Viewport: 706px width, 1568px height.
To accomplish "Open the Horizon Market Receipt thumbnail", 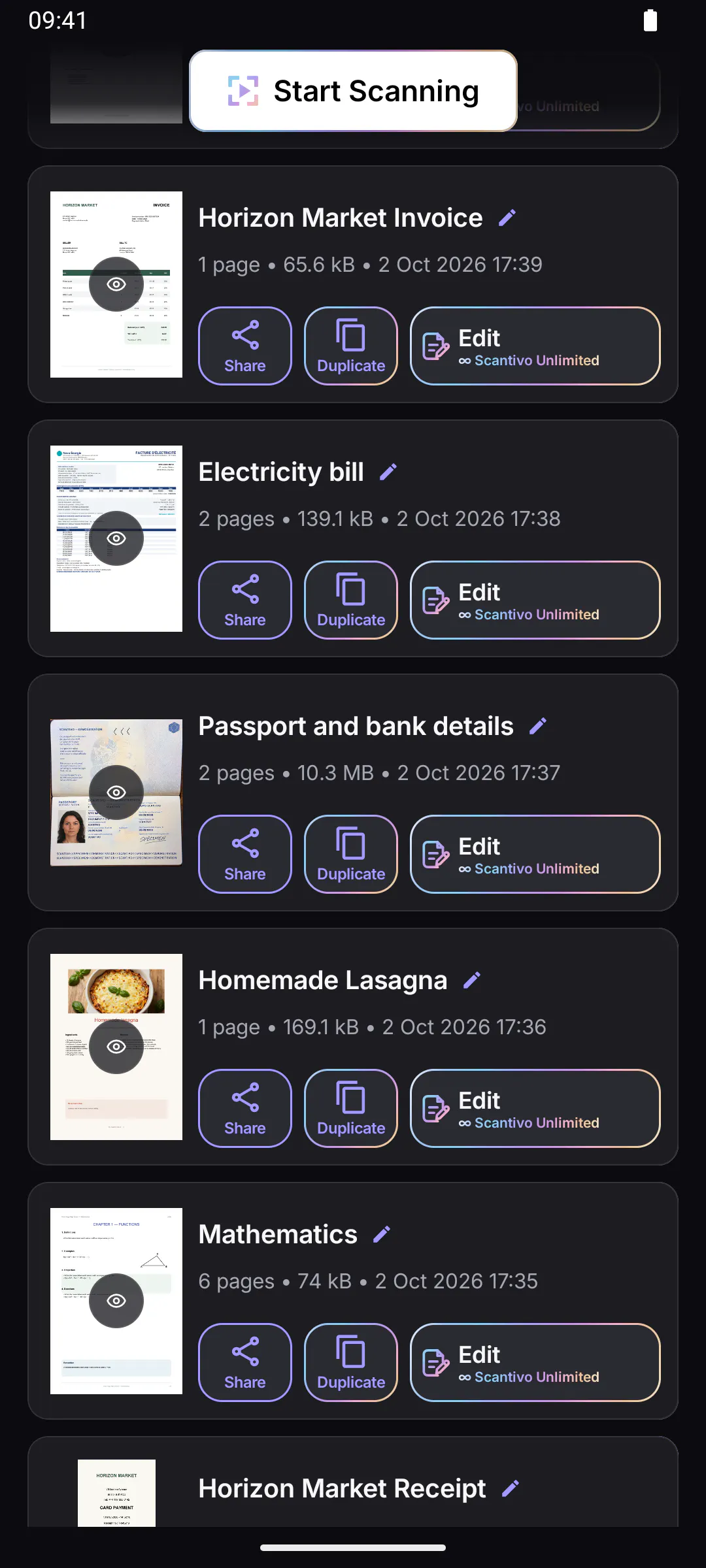I will point(116,1493).
